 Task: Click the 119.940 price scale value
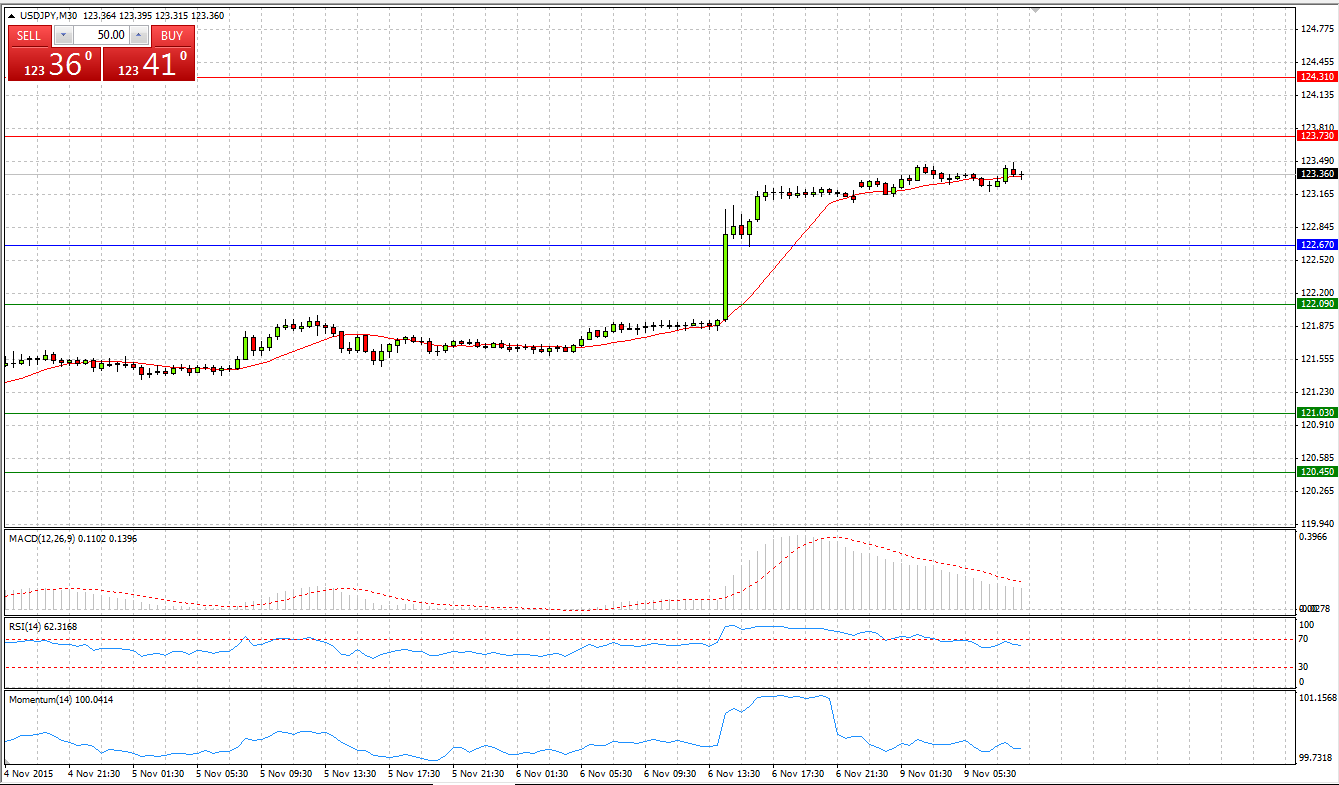tap(1317, 523)
